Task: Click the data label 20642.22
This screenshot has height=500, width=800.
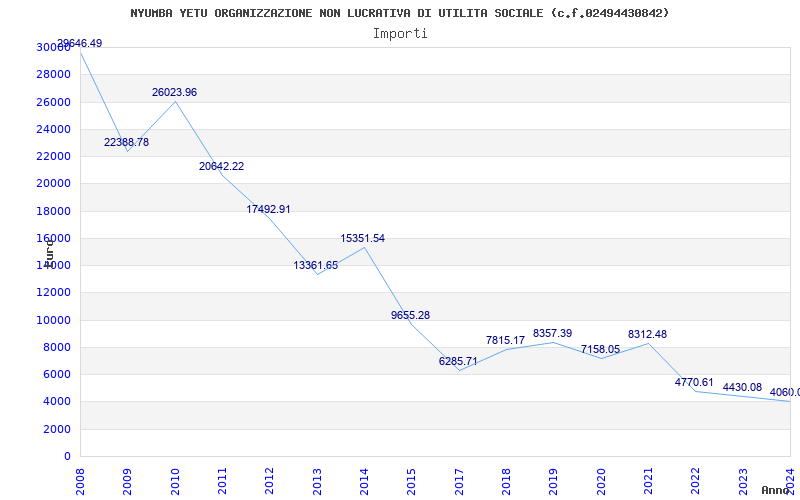Action: tap(221, 166)
